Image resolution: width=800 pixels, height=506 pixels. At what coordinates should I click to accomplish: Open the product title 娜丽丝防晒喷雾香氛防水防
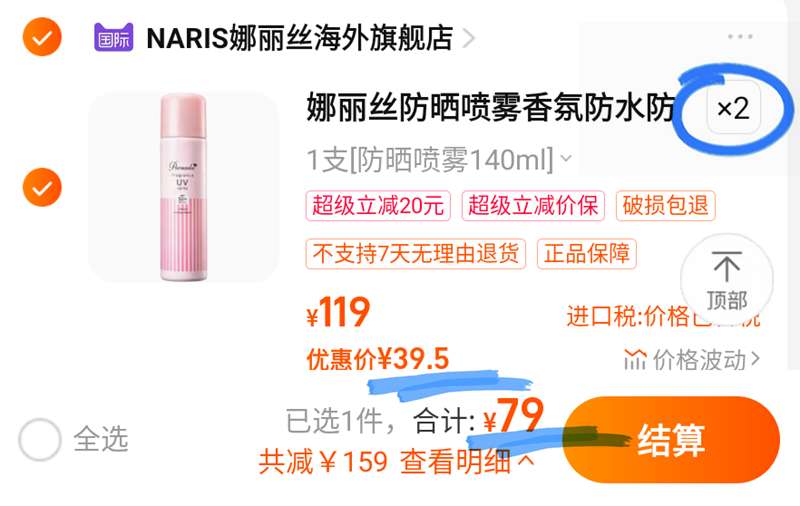click(490, 108)
